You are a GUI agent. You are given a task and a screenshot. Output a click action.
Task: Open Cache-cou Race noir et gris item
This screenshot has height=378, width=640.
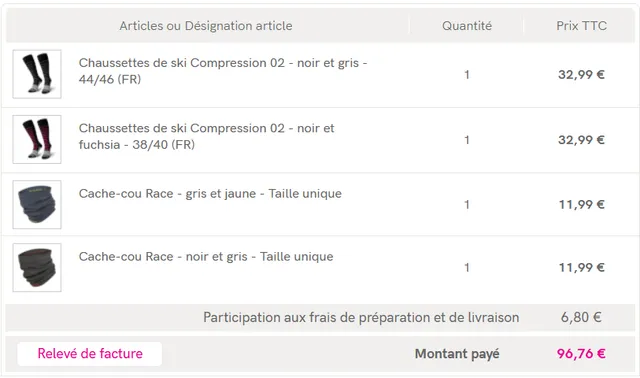pos(206,257)
